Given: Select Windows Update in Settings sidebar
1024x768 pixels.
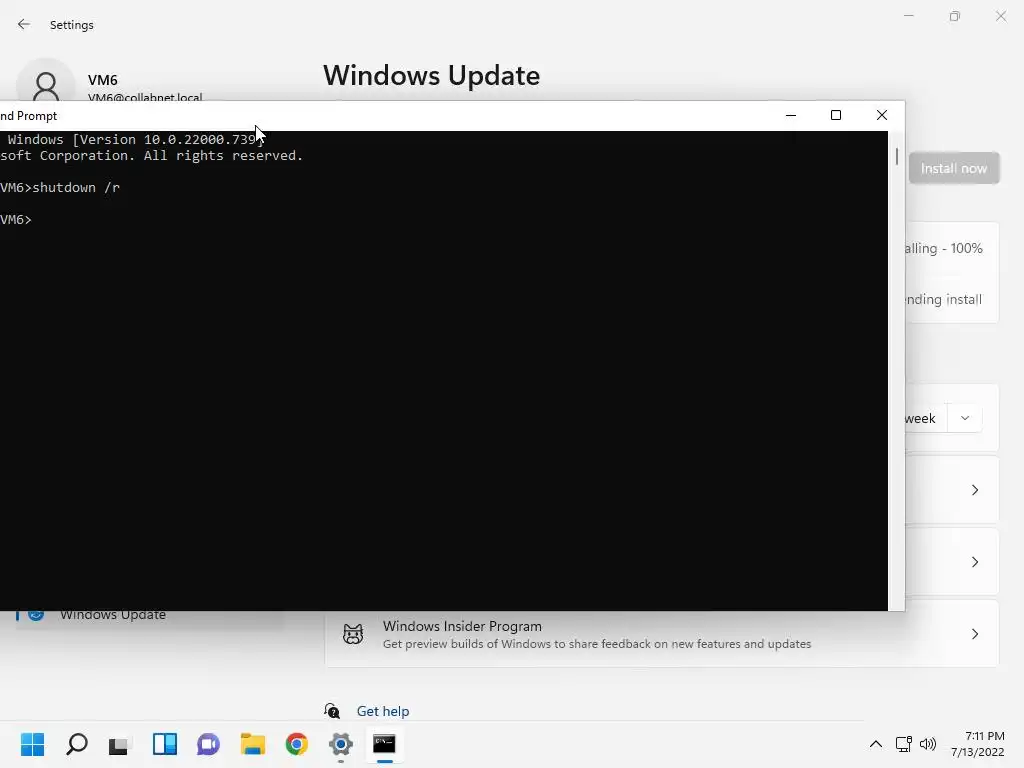Looking at the screenshot, I should point(112,615).
